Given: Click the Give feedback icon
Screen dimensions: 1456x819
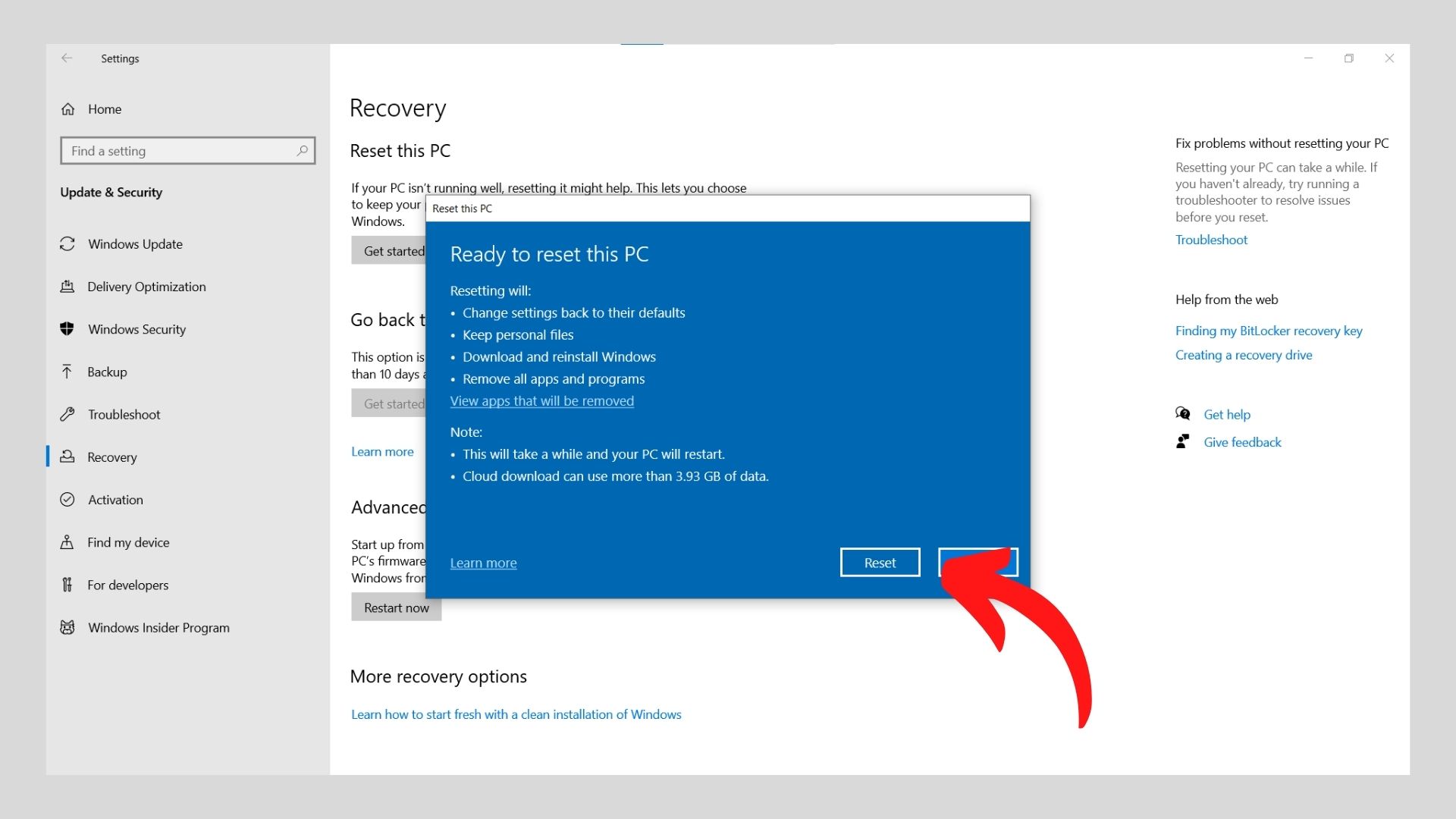Looking at the screenshot, I should 1183,441.
